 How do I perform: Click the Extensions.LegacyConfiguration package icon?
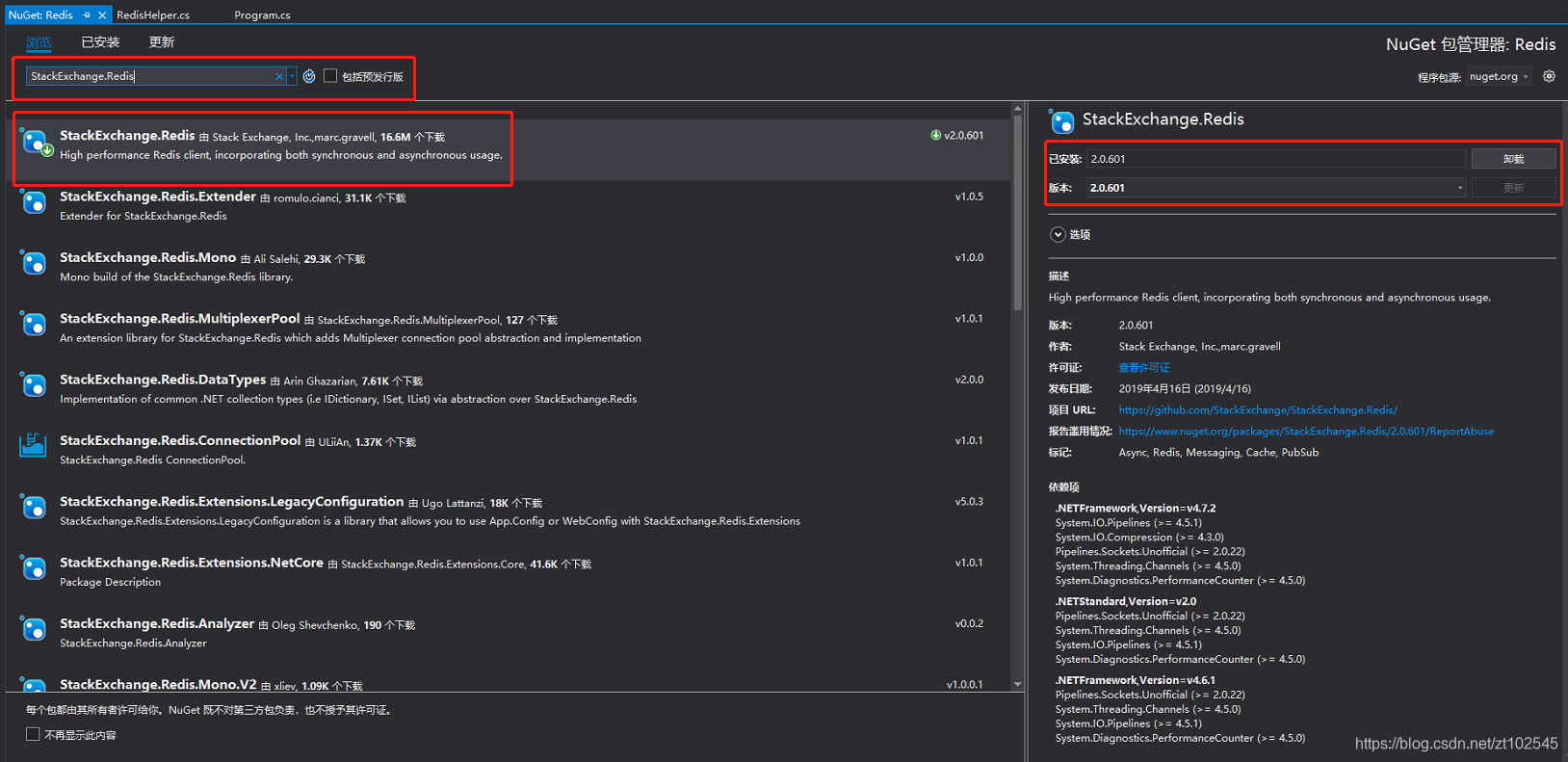34,507
